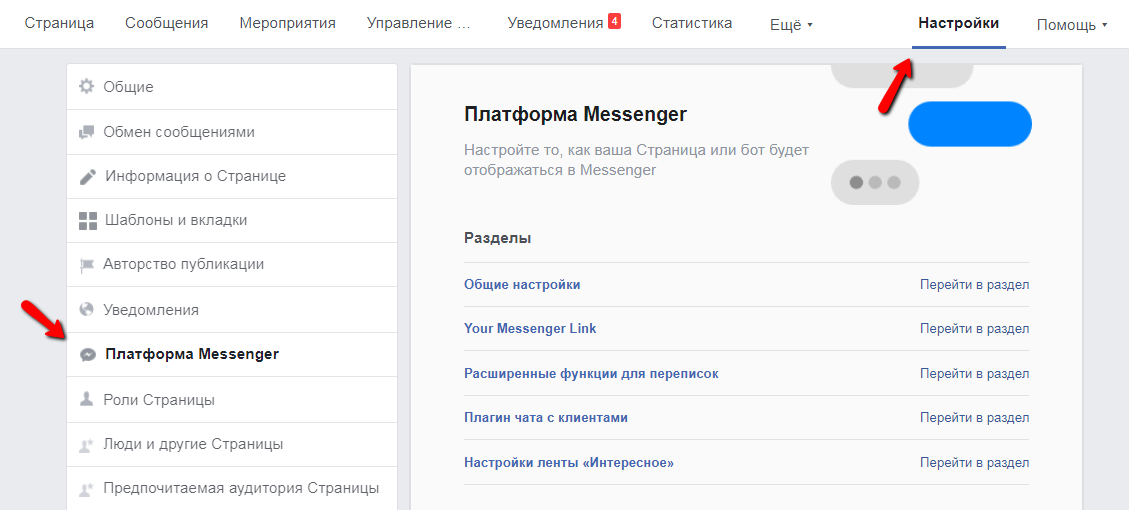Click the Messenger icon in the sidebar
The width and height of the screenshot is (1129, 510).
pyautogui.click(x=88, y=354)
